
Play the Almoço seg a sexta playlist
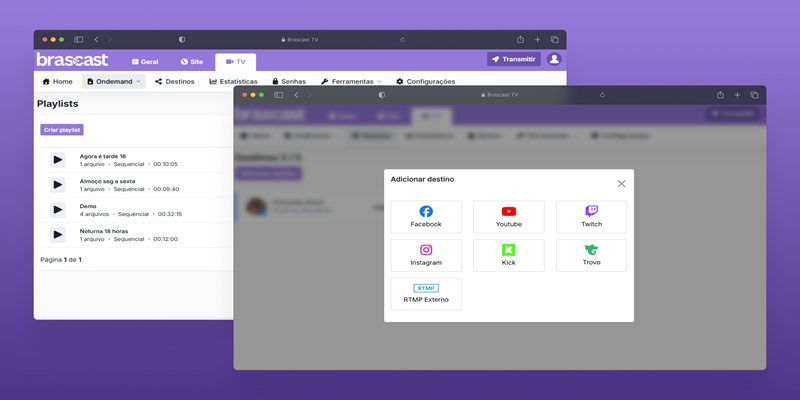58,185
